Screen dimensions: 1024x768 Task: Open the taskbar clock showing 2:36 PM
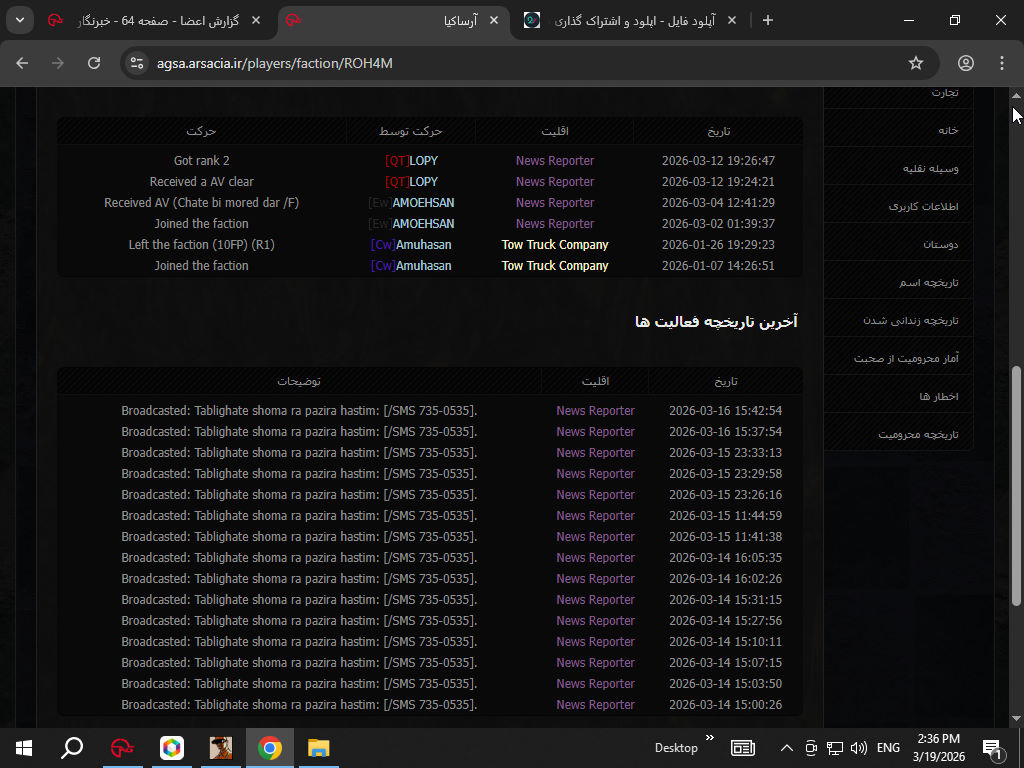[x=938, y=748]
